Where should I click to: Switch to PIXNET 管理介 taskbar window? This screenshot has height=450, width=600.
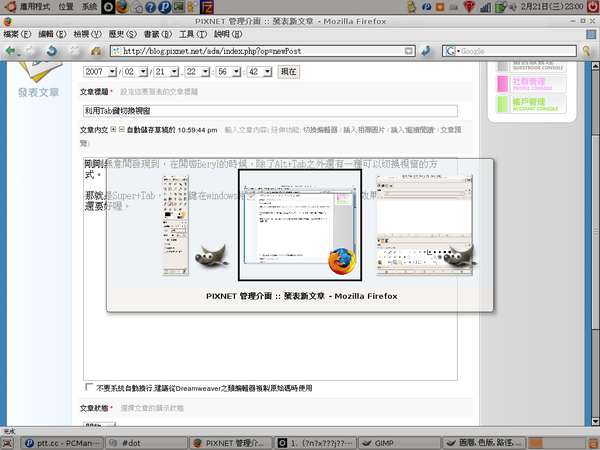click(x=231, y=443)
